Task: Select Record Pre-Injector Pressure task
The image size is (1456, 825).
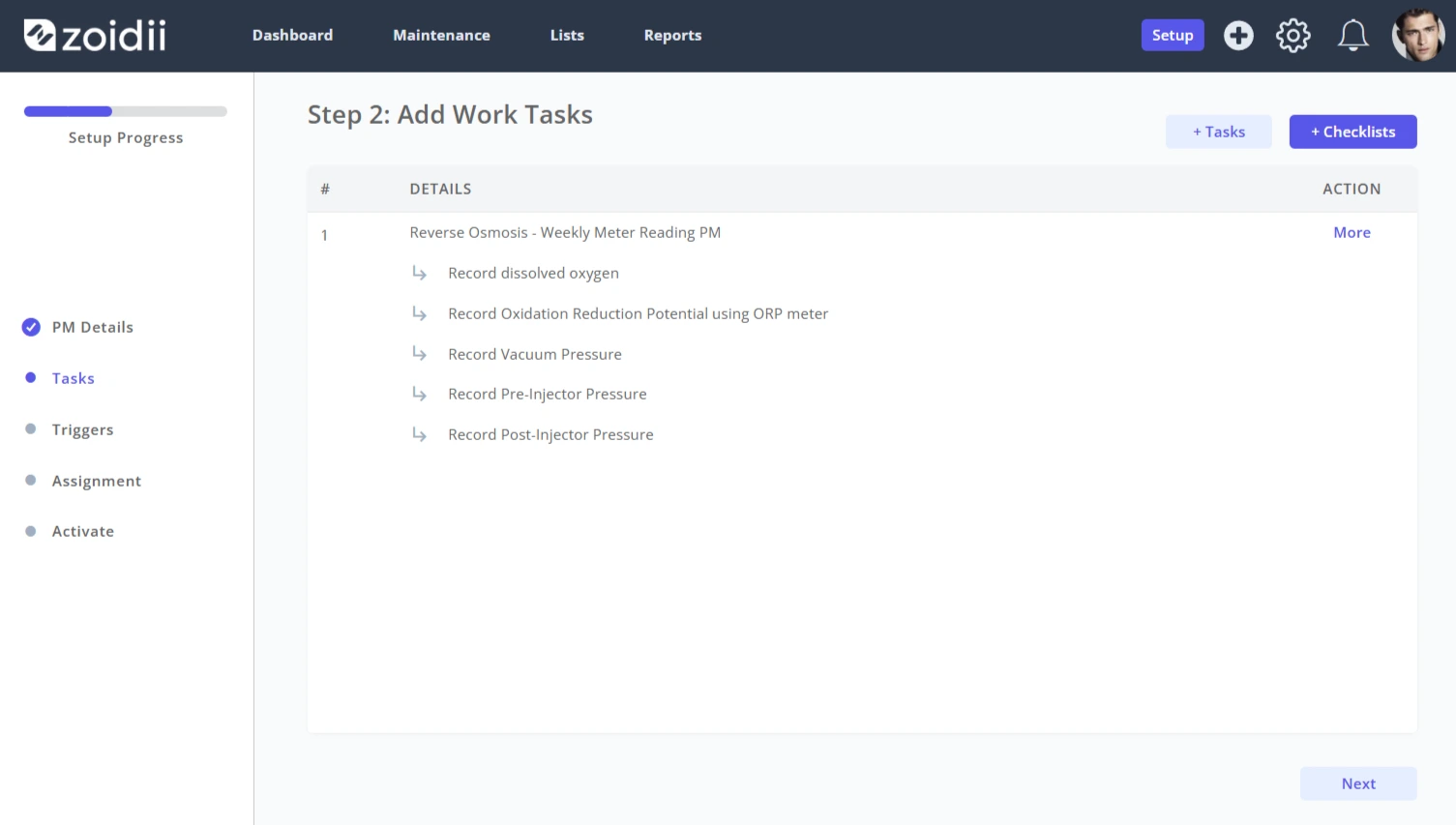Action: pyautogui.click(x=548, y=394)
